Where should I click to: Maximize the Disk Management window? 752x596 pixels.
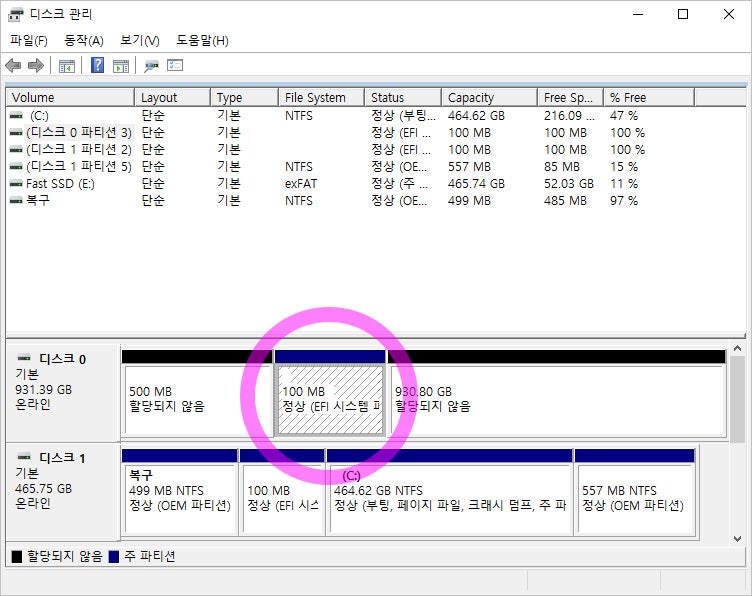tap(683, 14)
